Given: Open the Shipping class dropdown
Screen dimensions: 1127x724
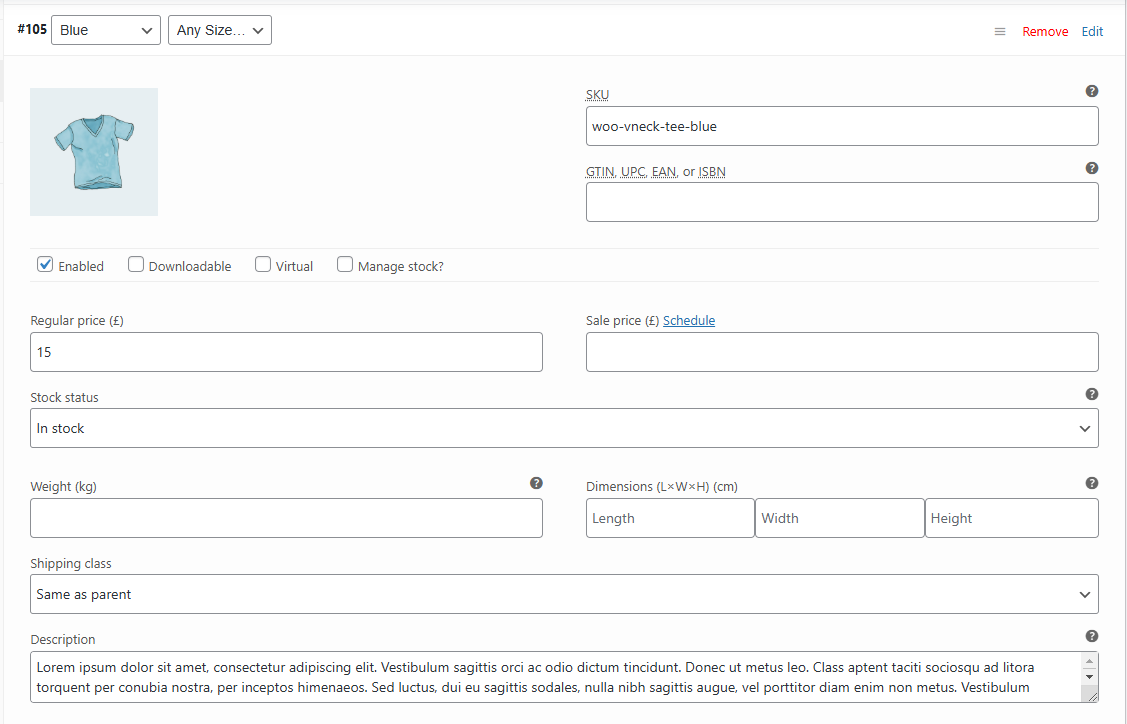Looking at the screenshot, I should pos(564,593).
